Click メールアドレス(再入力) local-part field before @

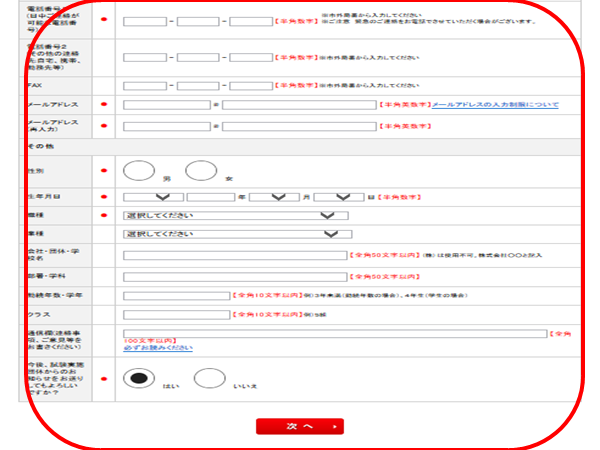[x=167, y=126]
